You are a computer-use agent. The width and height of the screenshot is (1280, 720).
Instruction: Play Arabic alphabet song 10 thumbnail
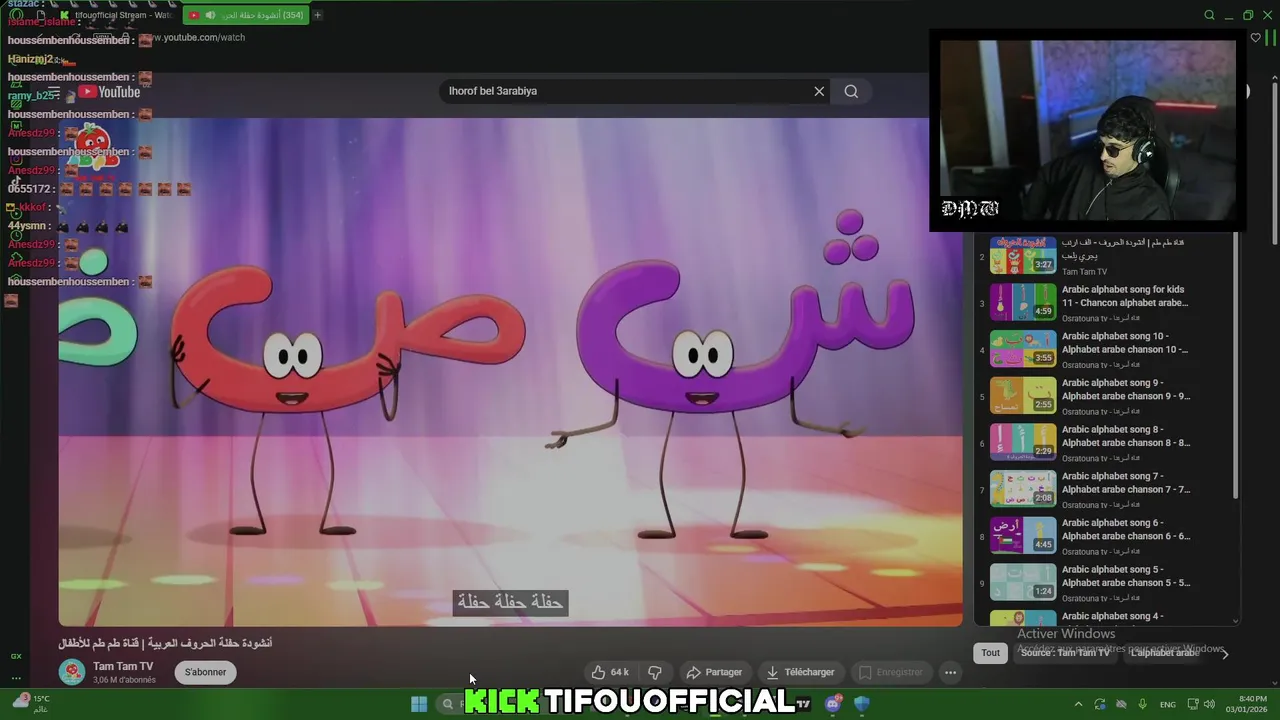tap(1023, 349)
